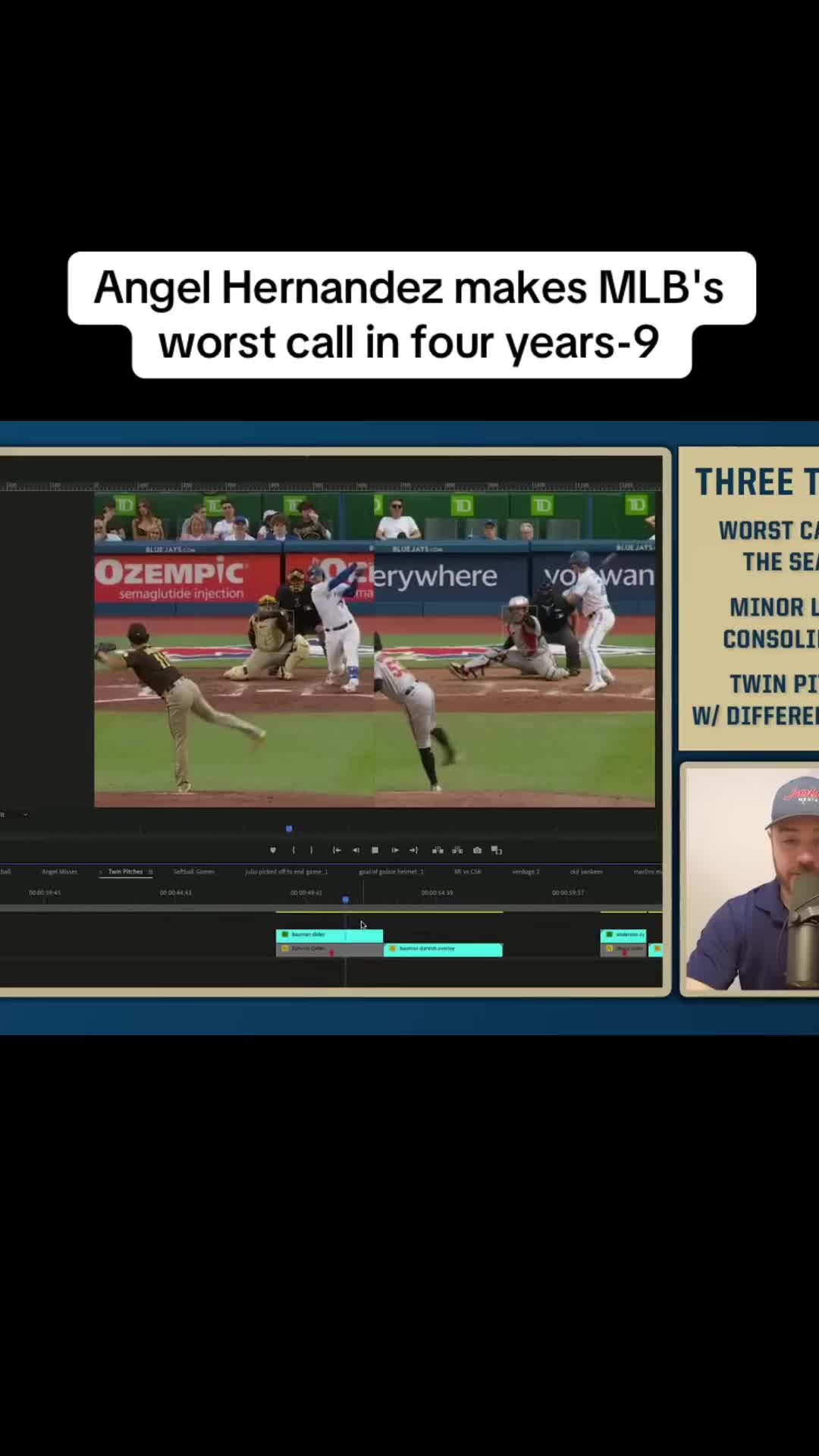
Task: Select the gray clip below bauman slider
Action: point(329,949)
